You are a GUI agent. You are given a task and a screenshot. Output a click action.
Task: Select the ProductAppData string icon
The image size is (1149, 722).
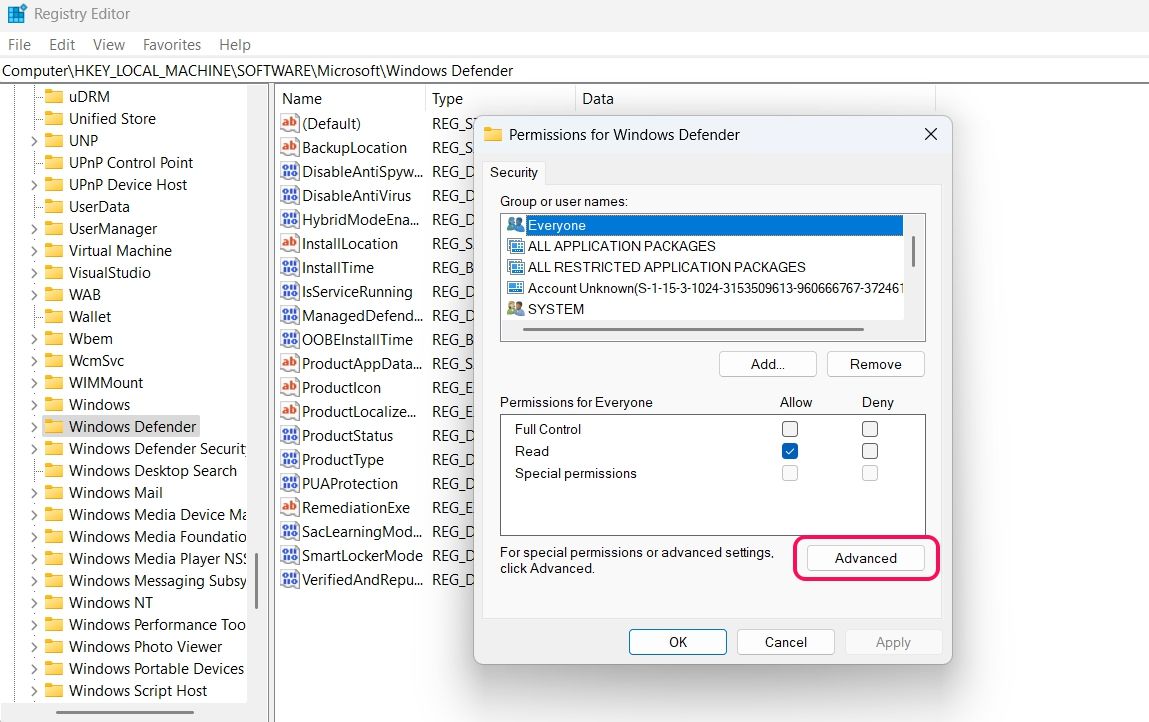289,364
